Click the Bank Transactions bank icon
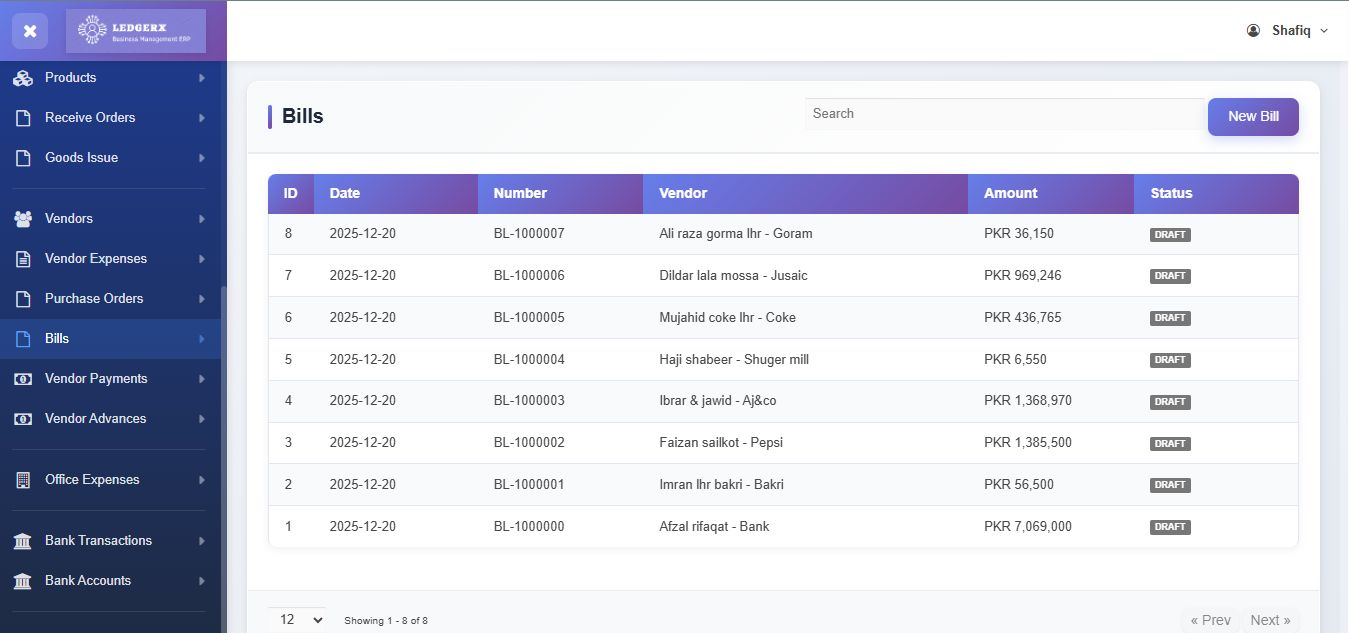 [x=23, y=541]
